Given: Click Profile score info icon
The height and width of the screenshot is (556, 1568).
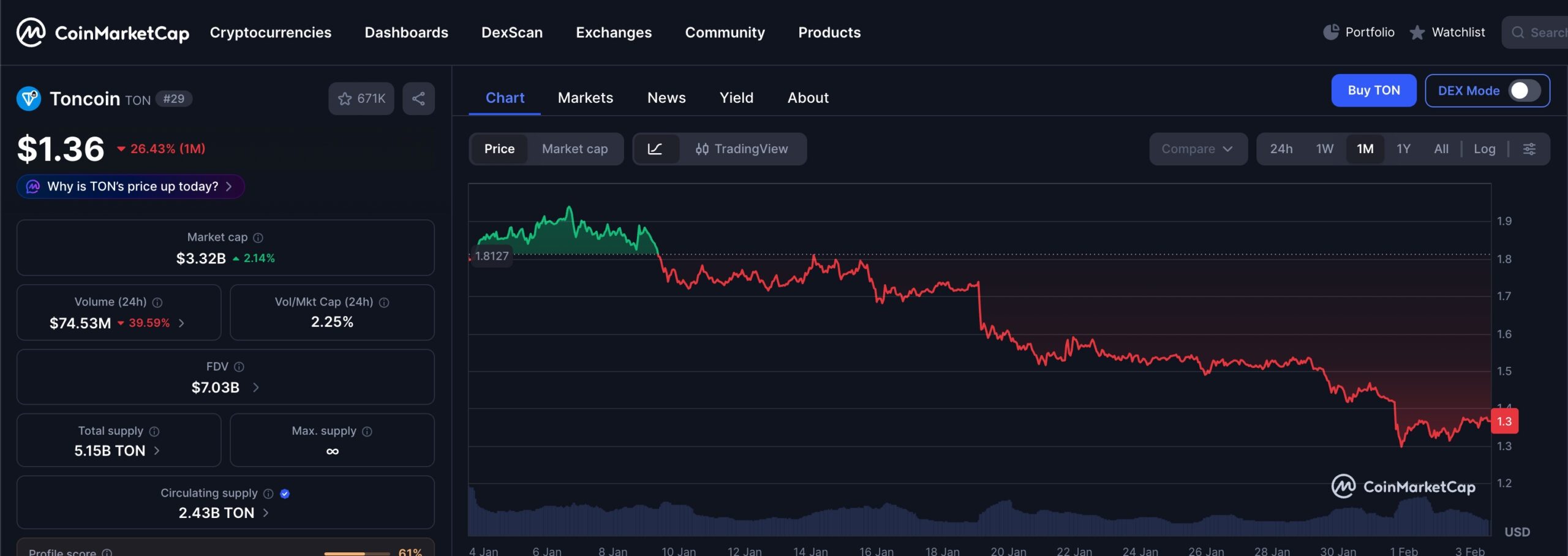Looking at the screenshot, I should [107, 552].
